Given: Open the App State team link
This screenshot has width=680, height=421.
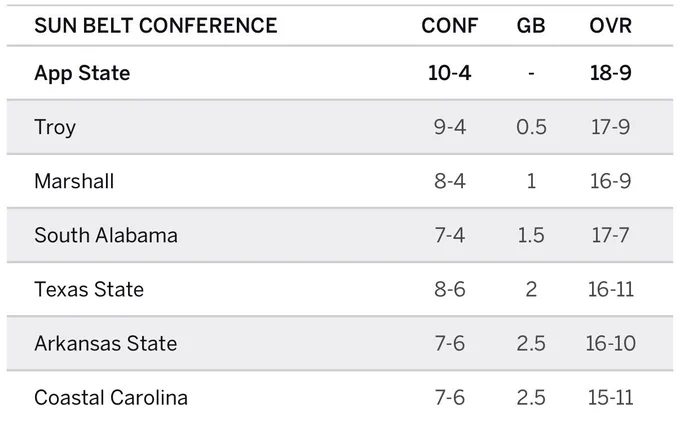Looking at the screenshot, I should click(x=82, y=73).
